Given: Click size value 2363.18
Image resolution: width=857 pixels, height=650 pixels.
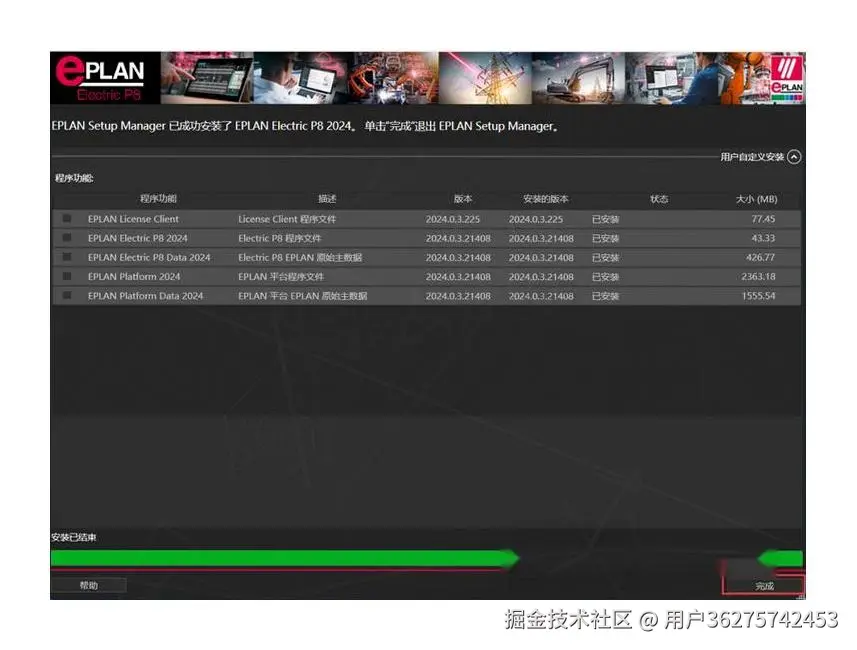Looking at the screenshot, I should 758,276.
